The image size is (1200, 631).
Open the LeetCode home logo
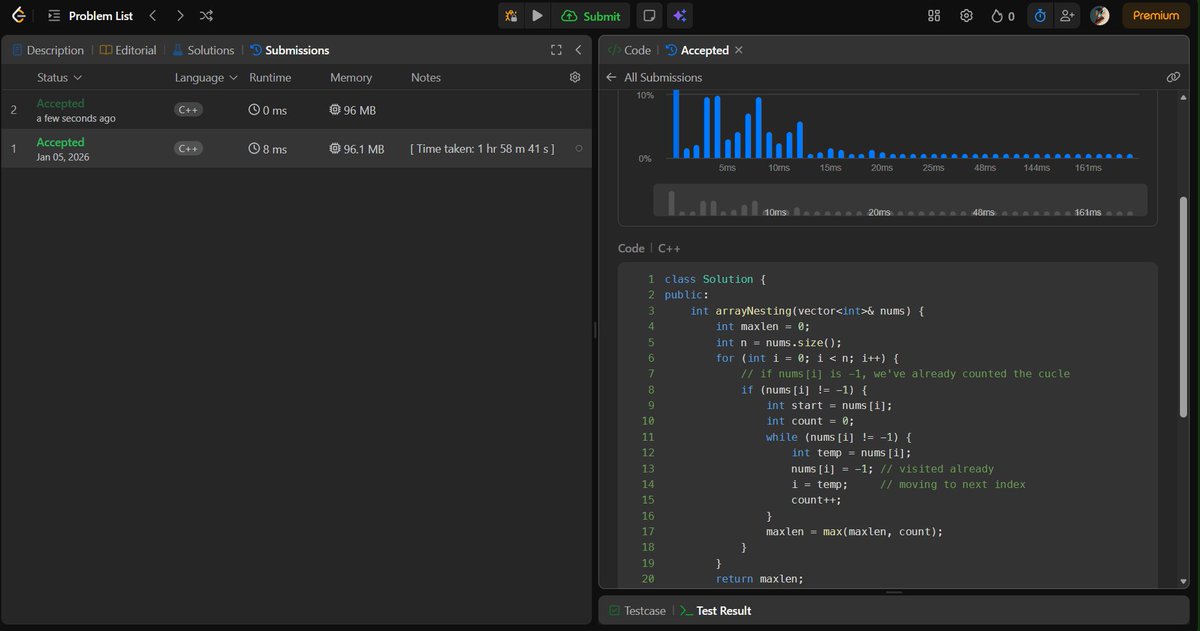[x=18, y=16]
